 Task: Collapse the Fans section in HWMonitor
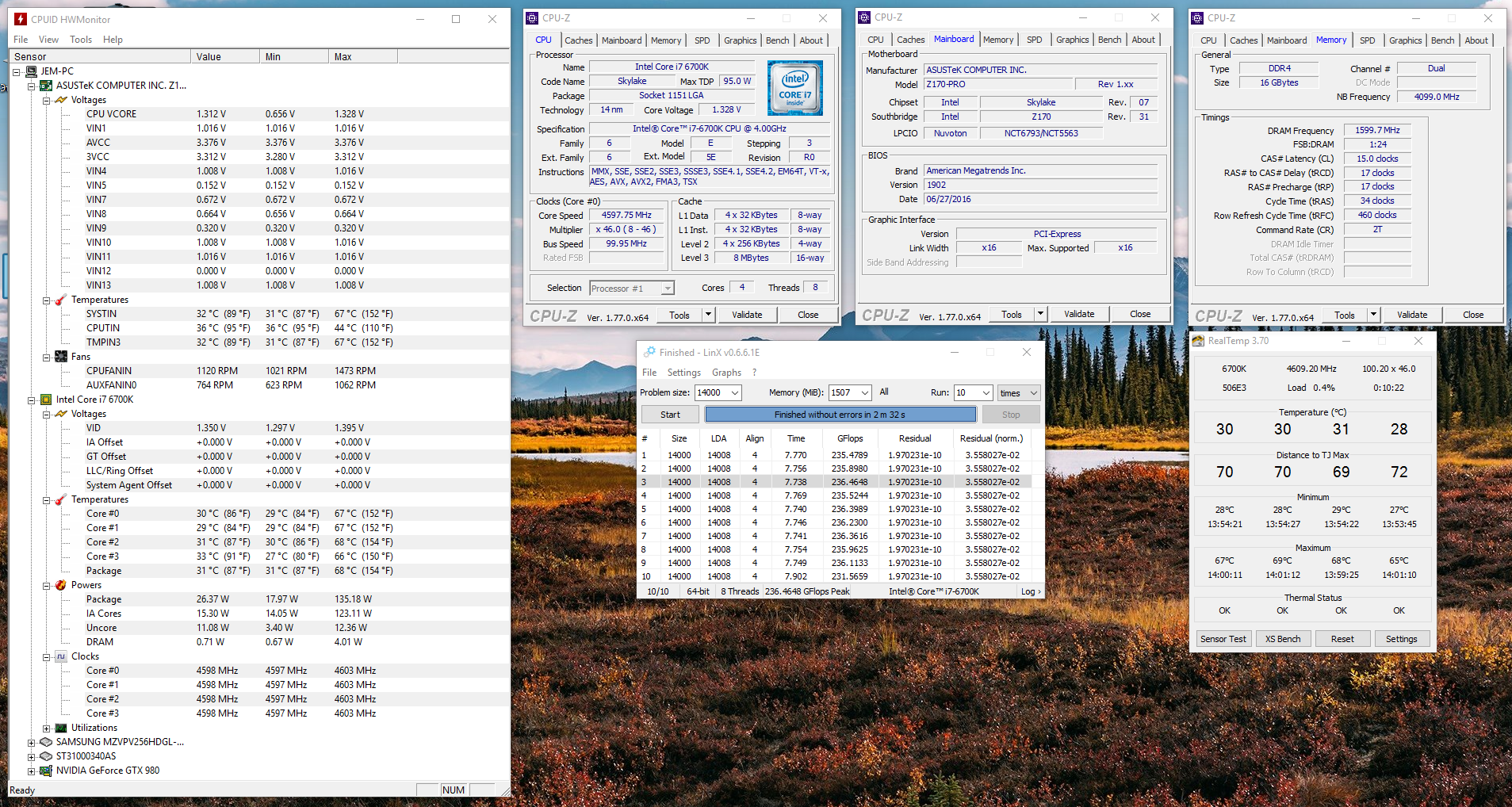pyautogui.click(x=47, y=357)
